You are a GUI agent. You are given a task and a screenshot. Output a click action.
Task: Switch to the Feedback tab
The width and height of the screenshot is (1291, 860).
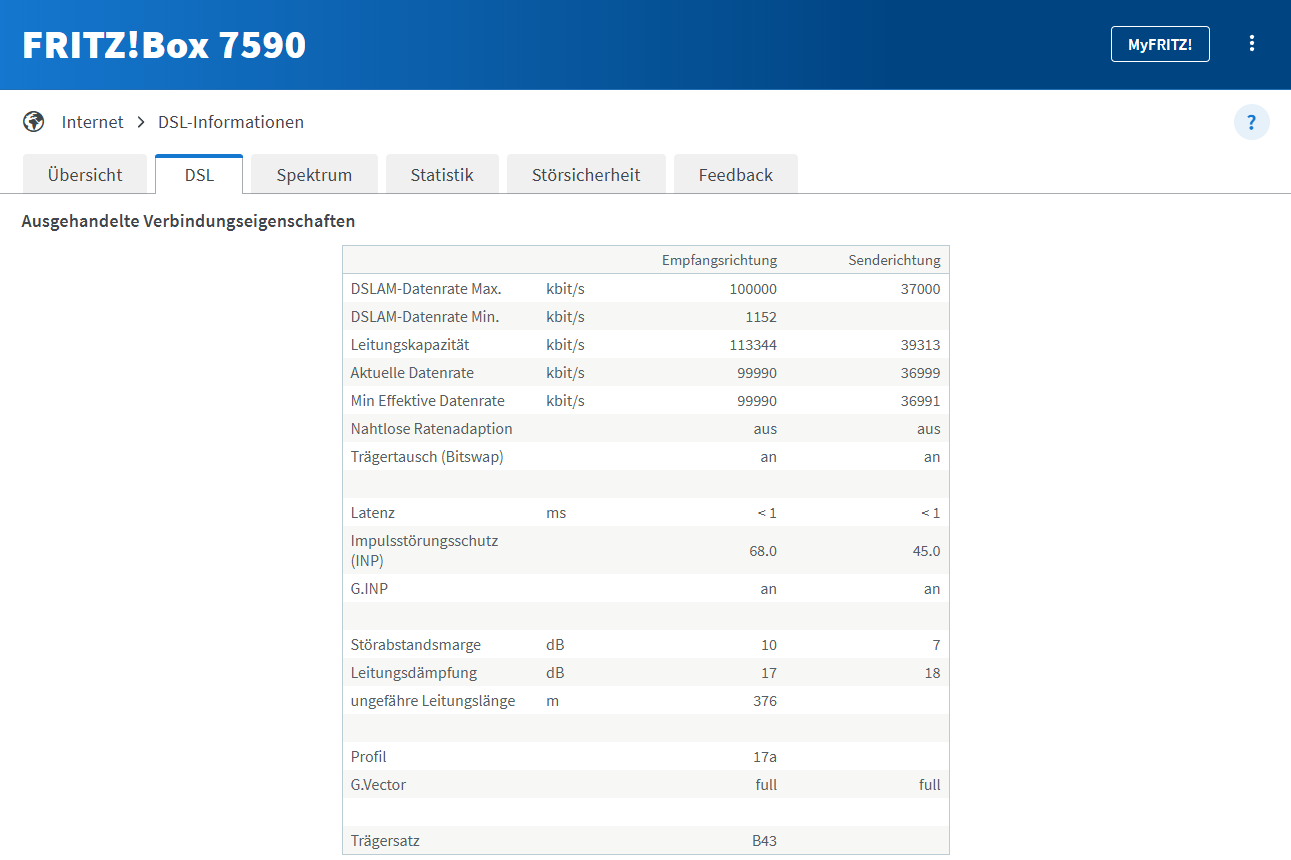click(736, 175)
